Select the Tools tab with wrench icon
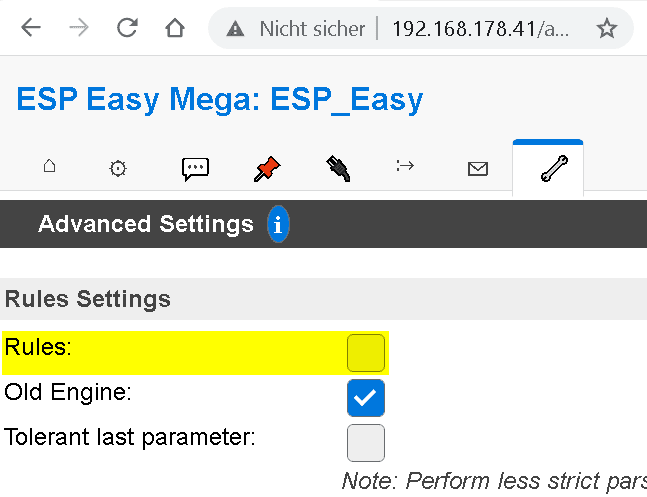Viewport: 647px width, 497px height. [x=548, y=169]
